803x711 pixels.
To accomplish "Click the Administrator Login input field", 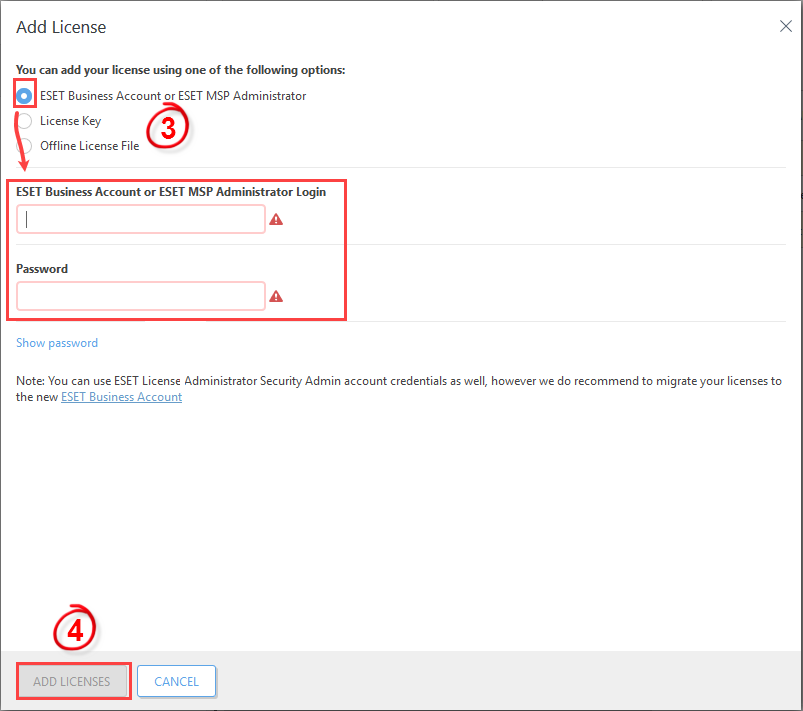I will [x=141, y=219].
